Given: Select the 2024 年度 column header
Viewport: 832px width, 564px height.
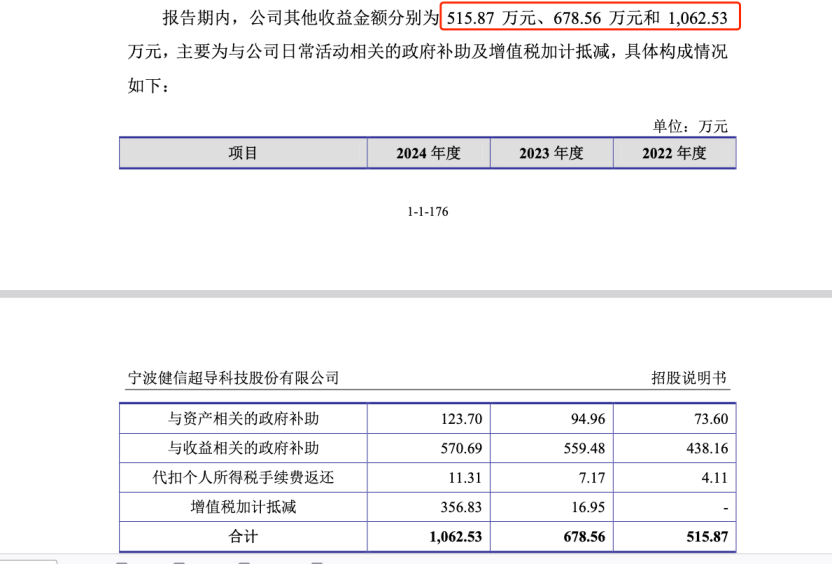Looking at the screenshot, I should click(x=427, y=153).
